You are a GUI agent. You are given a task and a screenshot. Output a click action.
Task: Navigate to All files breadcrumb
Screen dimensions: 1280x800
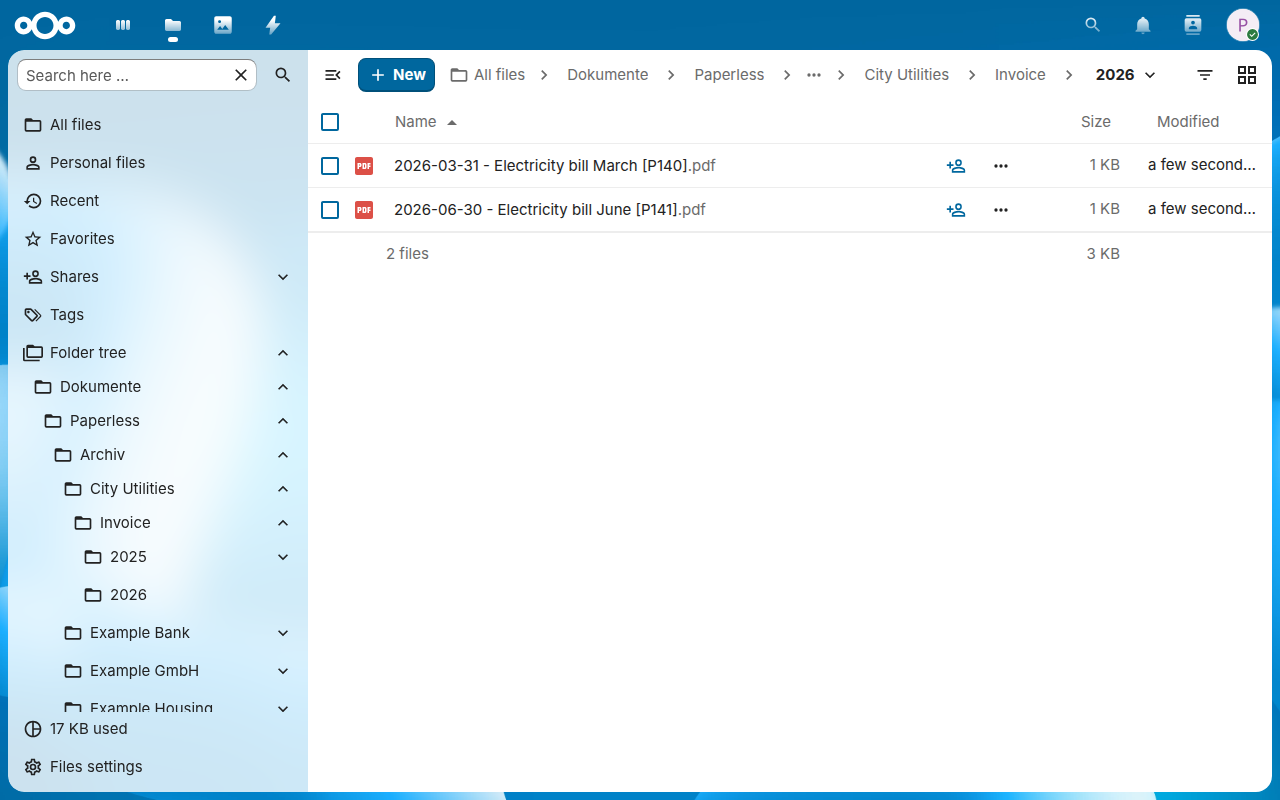coord(488,75)
